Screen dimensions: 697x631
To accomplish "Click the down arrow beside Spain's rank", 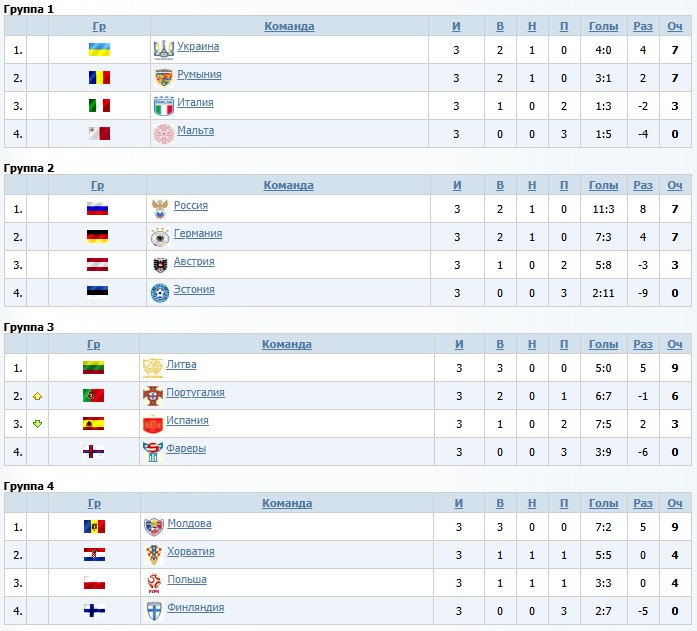I will 37,424.
